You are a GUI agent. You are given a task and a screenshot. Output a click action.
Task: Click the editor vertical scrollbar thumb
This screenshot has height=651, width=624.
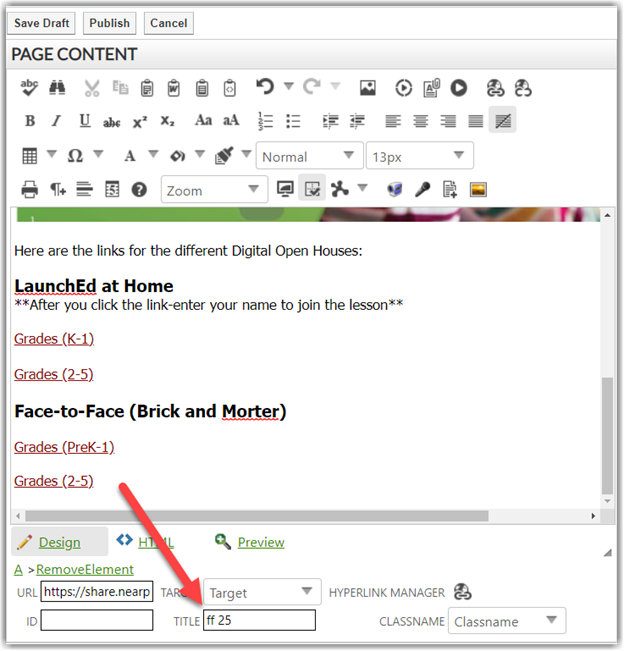(607, 436)
